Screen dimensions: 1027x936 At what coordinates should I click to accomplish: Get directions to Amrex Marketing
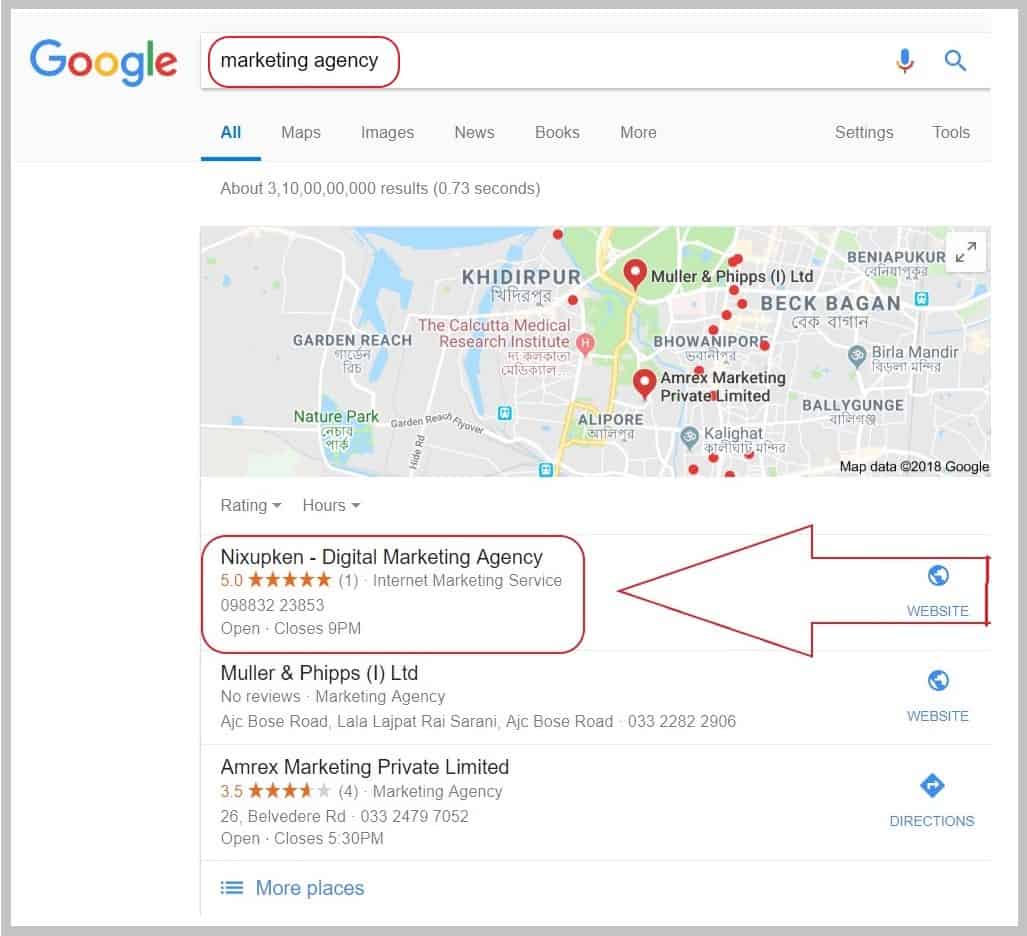932,785
